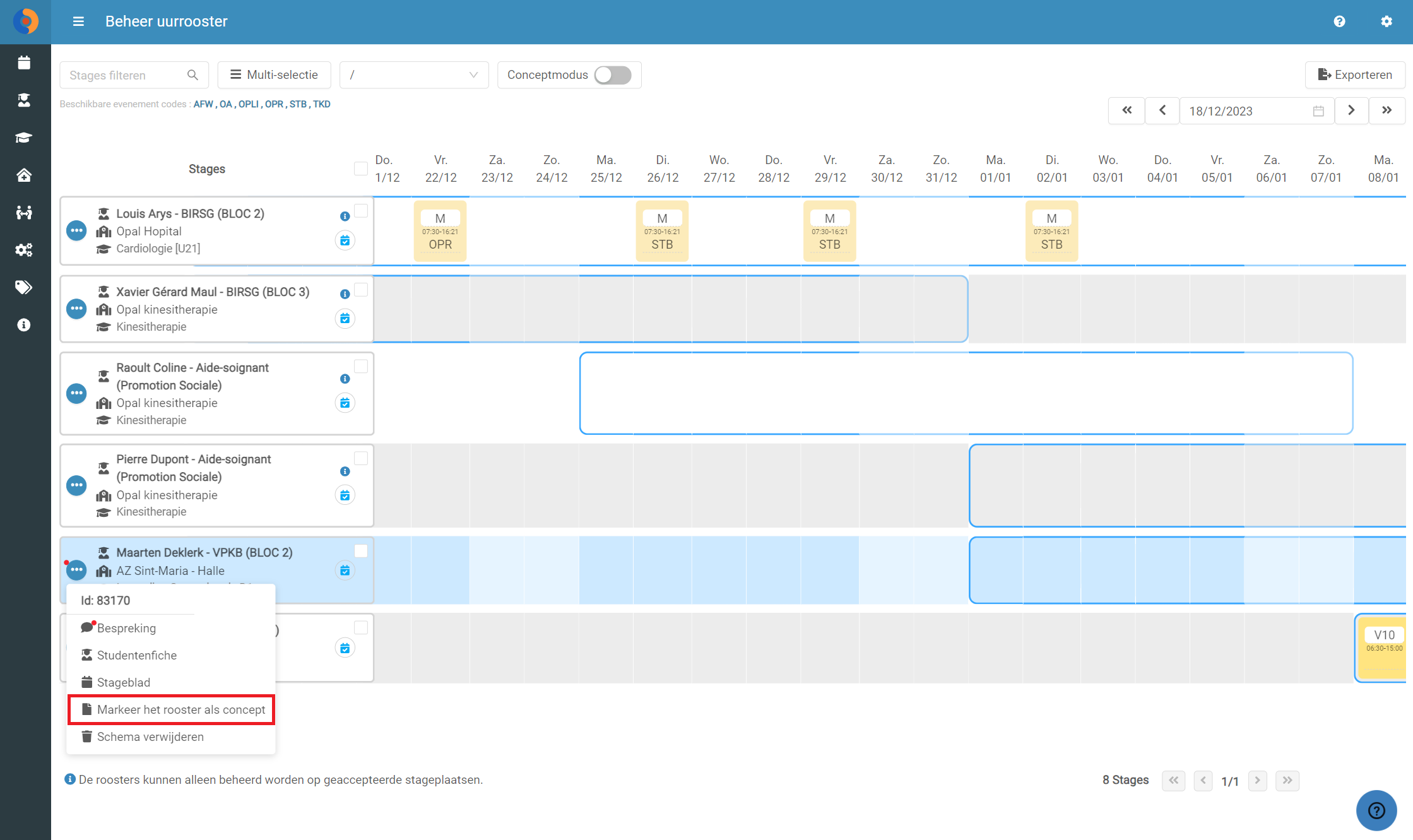Click the OPLI event code link
1413x840 pixels.
249,104
